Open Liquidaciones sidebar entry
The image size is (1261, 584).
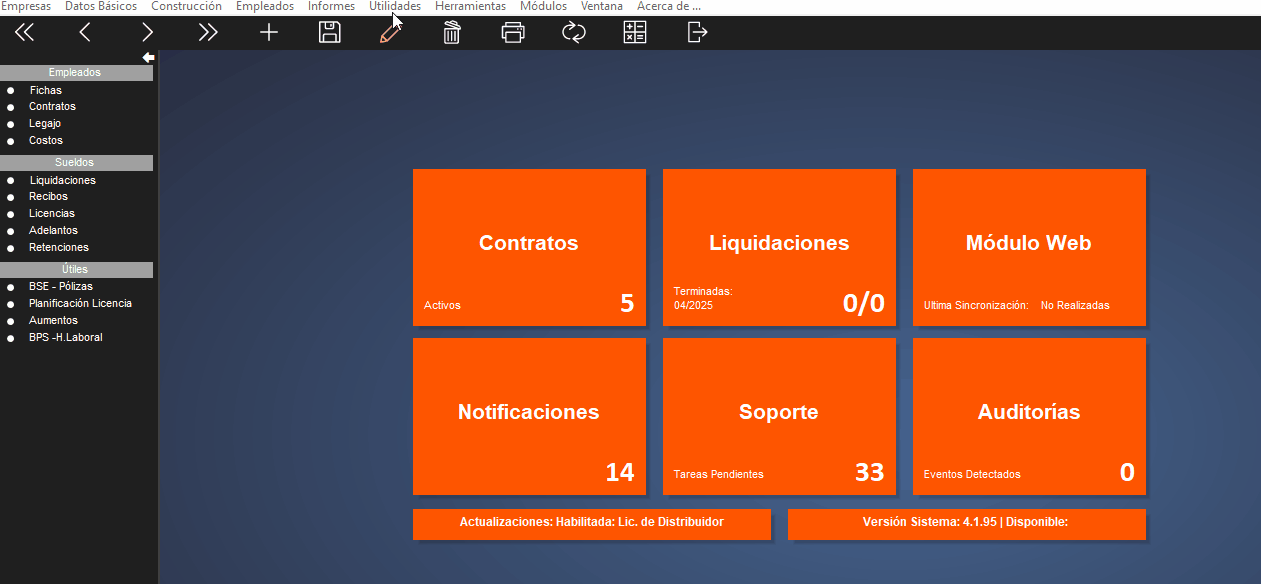(x=62, y=180)
